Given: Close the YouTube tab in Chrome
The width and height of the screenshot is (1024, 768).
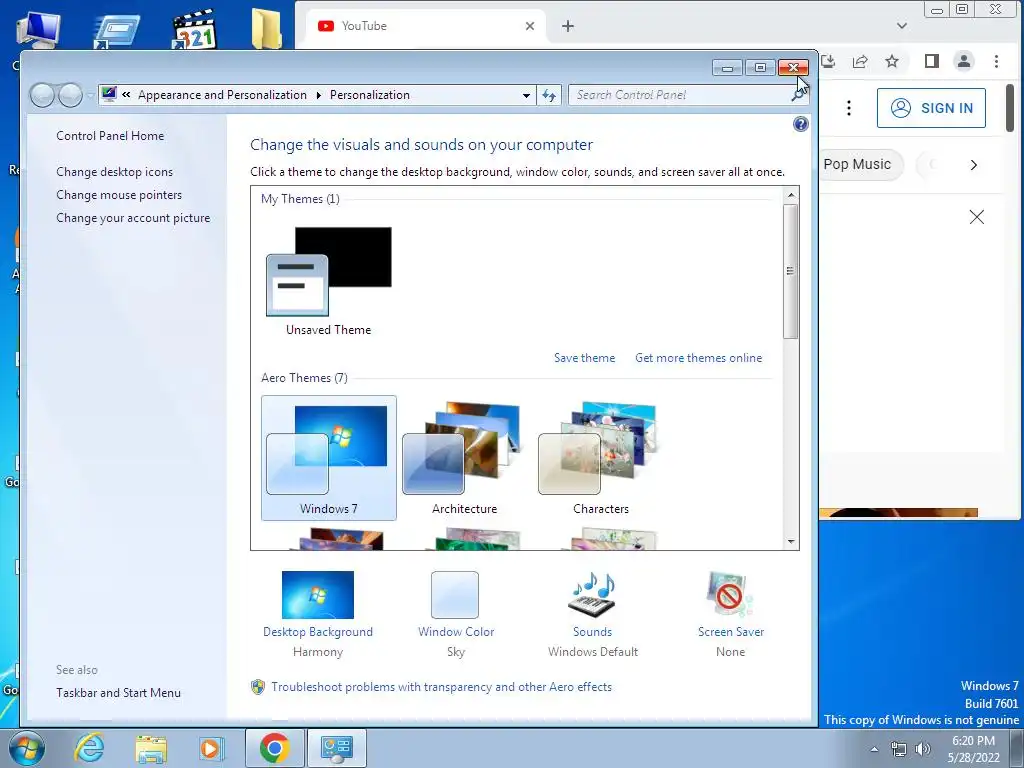Looking at the screenshot, I should point(530,26).
